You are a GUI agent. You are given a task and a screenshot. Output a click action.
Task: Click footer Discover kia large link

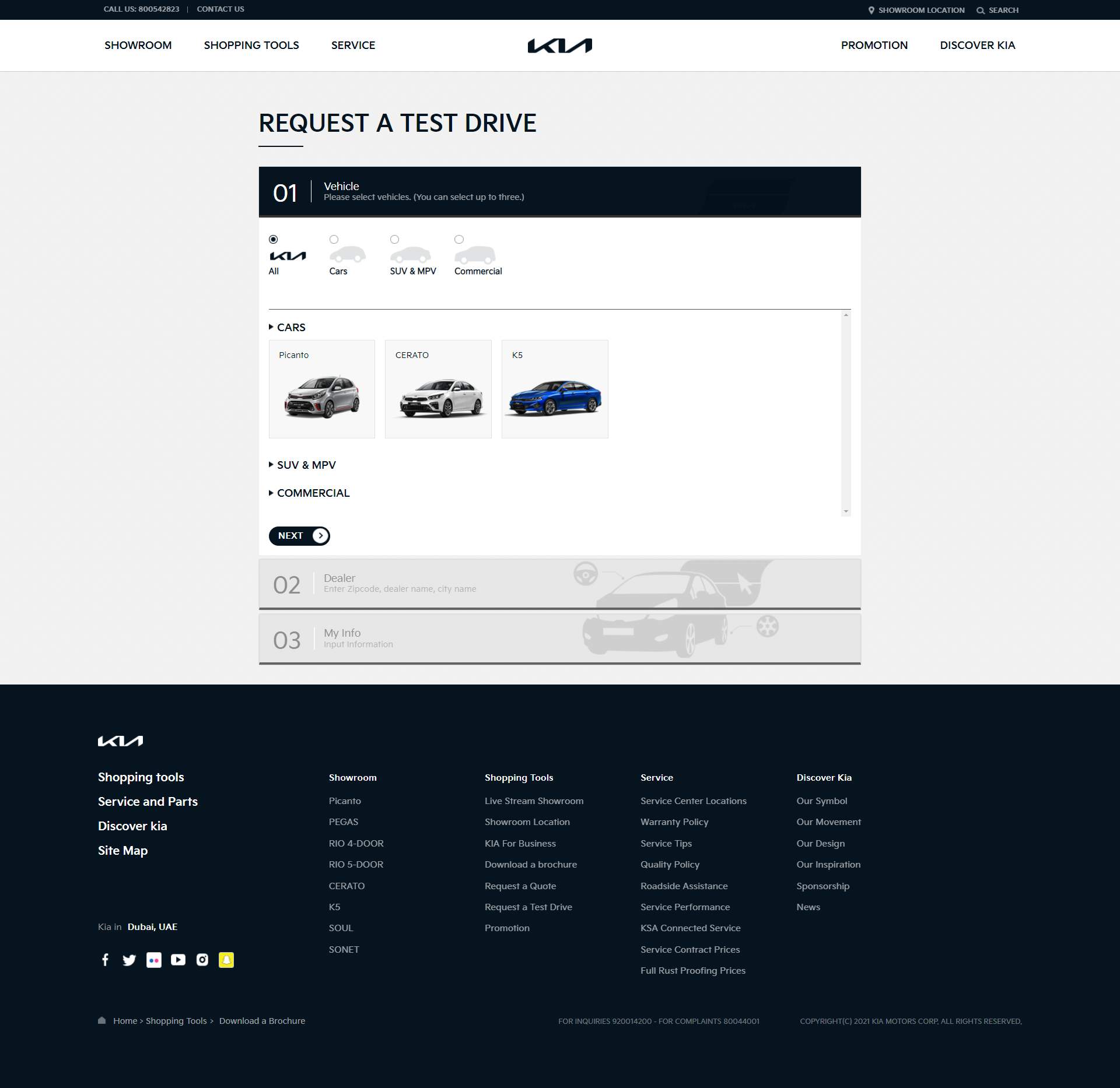pos(132,826)
